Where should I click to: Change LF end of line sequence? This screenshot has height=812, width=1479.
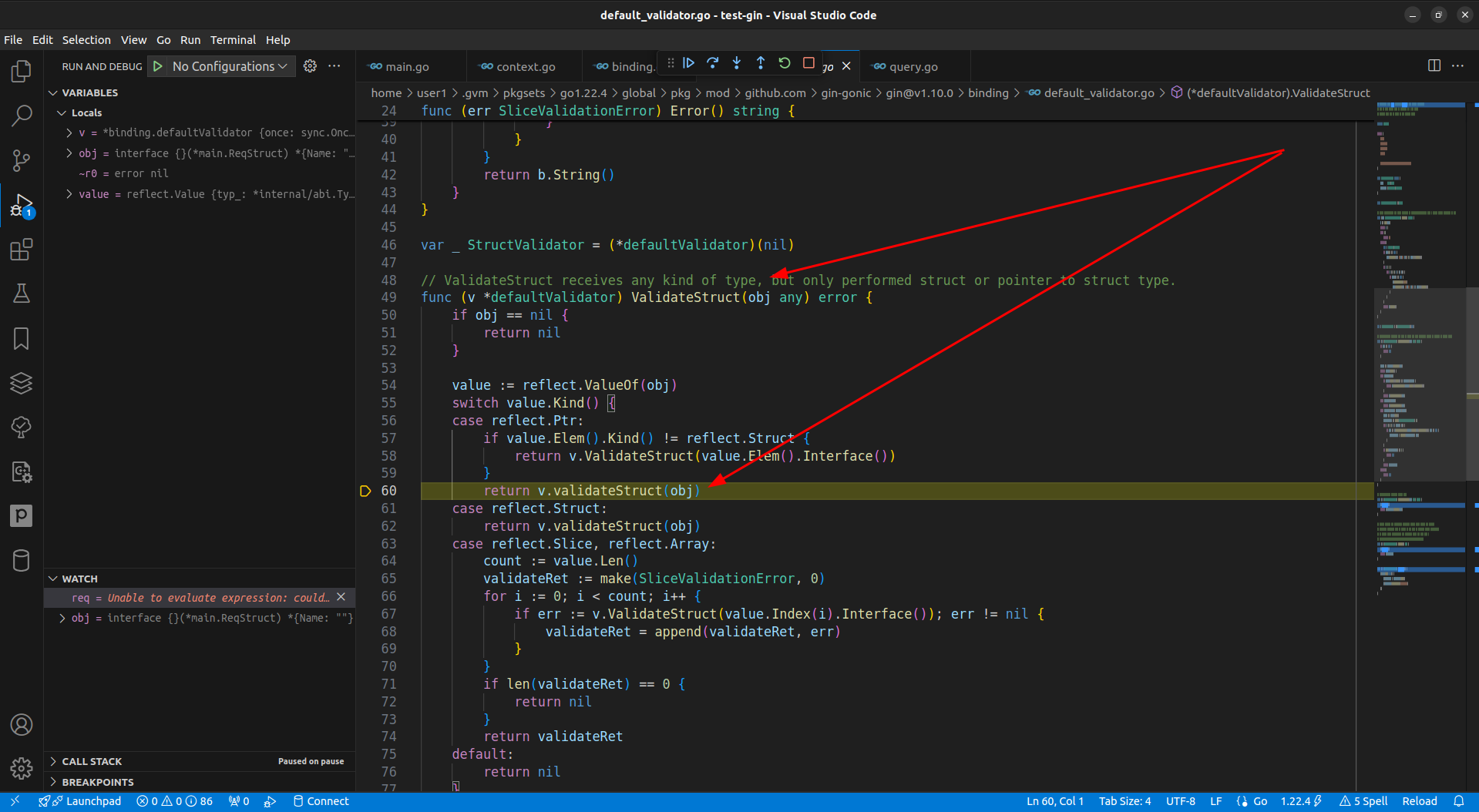(x=1215, y=801)
